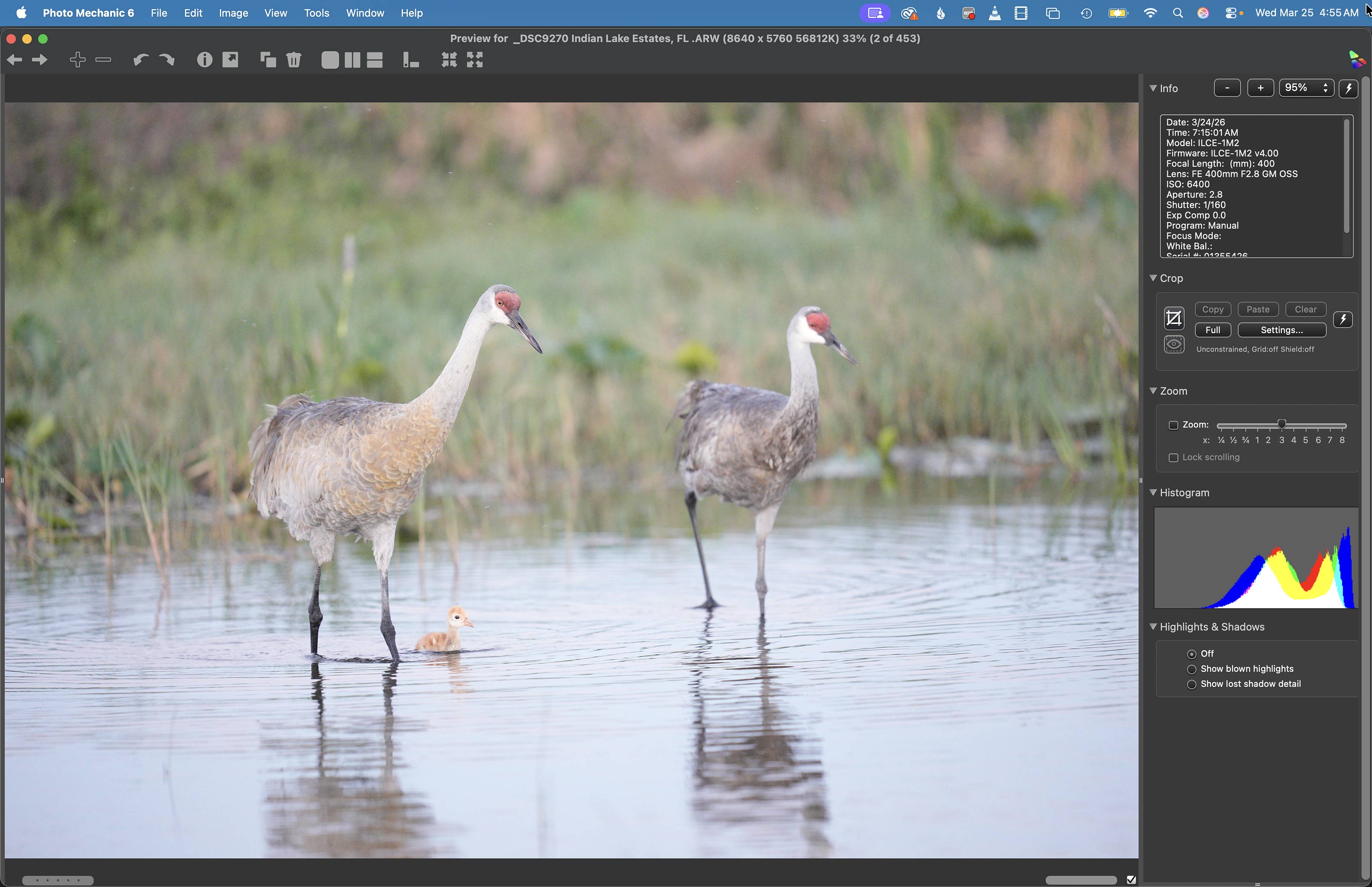Rotate image clockwise
The width and height of the screenshot is (1372, 887).
(166, 60)
